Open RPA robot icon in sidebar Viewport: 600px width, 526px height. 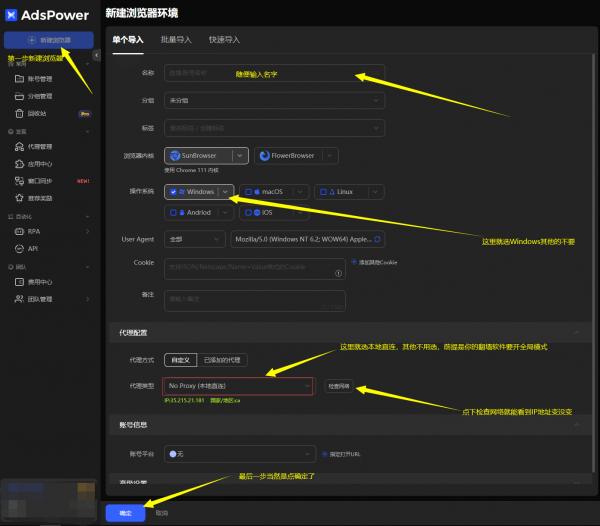click(19, 231)
